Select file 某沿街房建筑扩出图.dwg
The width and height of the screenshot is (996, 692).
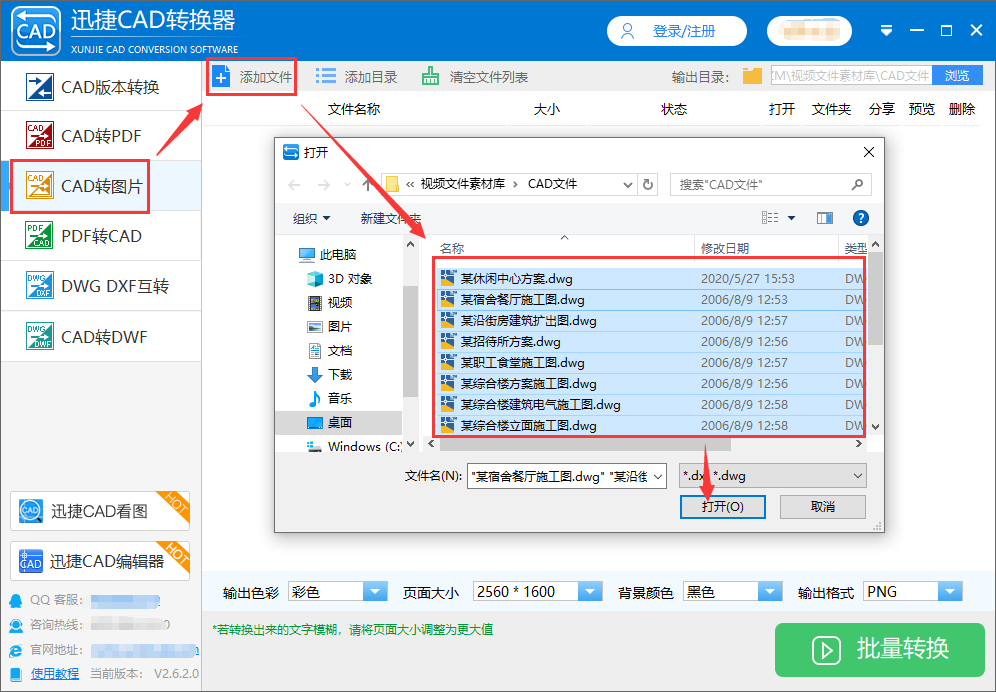click(650, 320)
